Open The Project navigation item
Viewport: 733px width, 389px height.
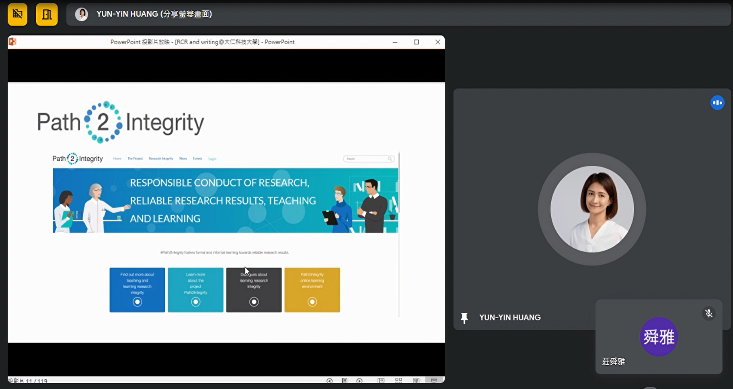coord(135,158)
